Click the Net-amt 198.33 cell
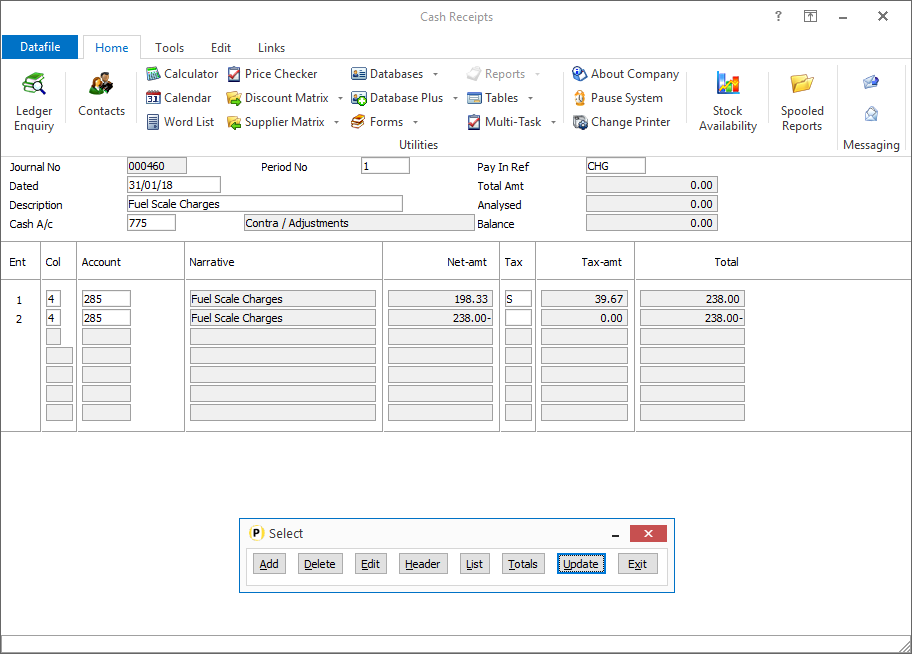Viewport: 912px width, 654px height. (x=440, y=299)
